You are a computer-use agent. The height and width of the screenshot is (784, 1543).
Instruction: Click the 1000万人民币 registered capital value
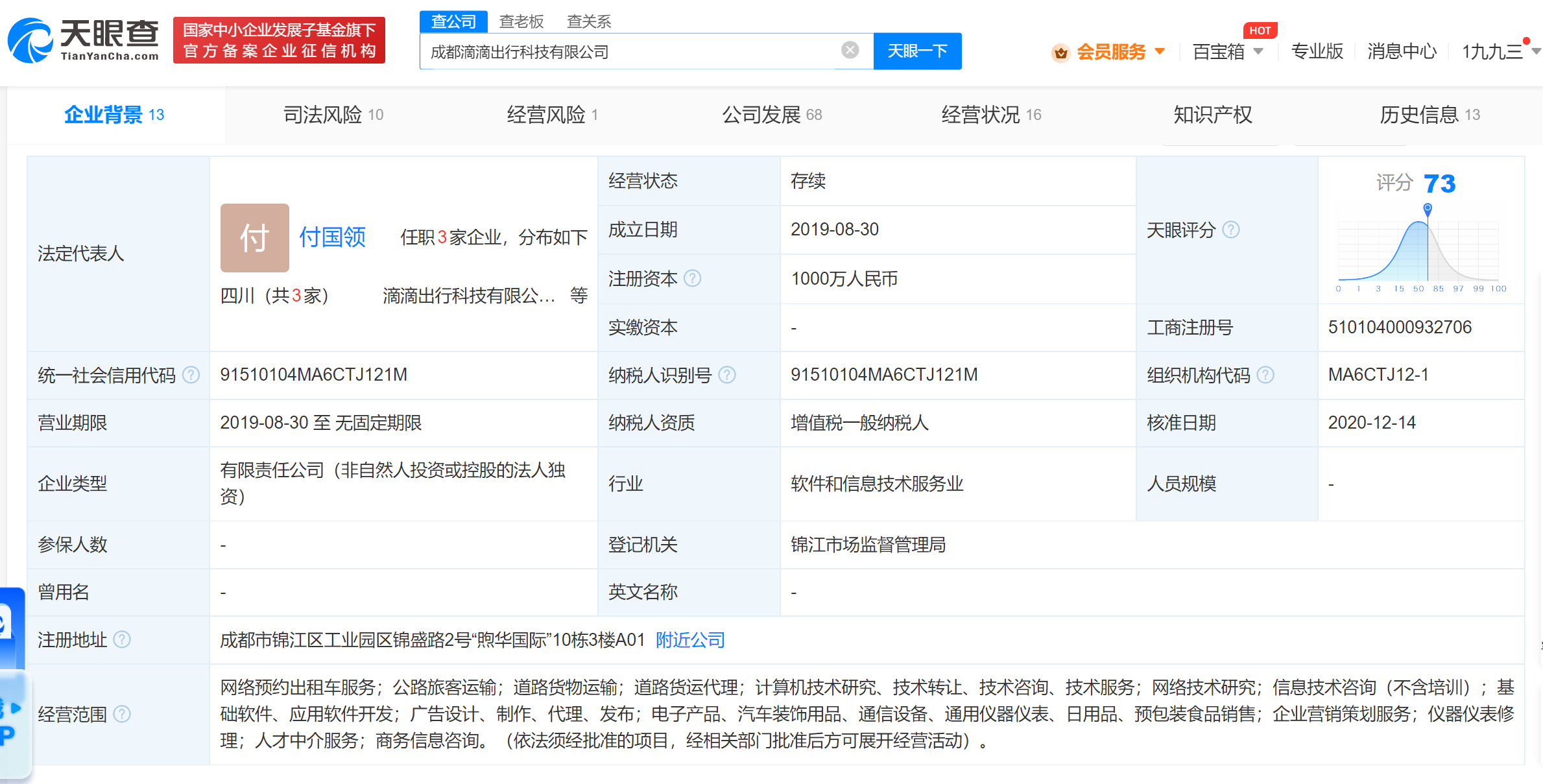[844, 279]
